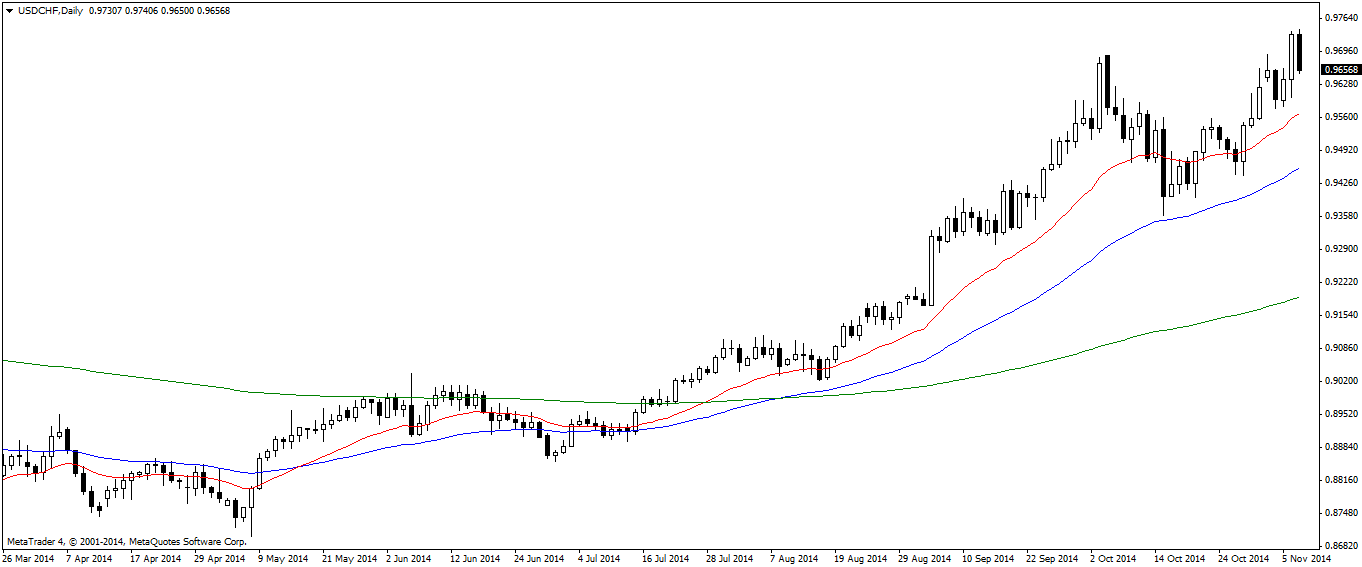
Task: Click the 24 Jun 2014 date label
Action: pyautogui.click(x=539, y=558)
